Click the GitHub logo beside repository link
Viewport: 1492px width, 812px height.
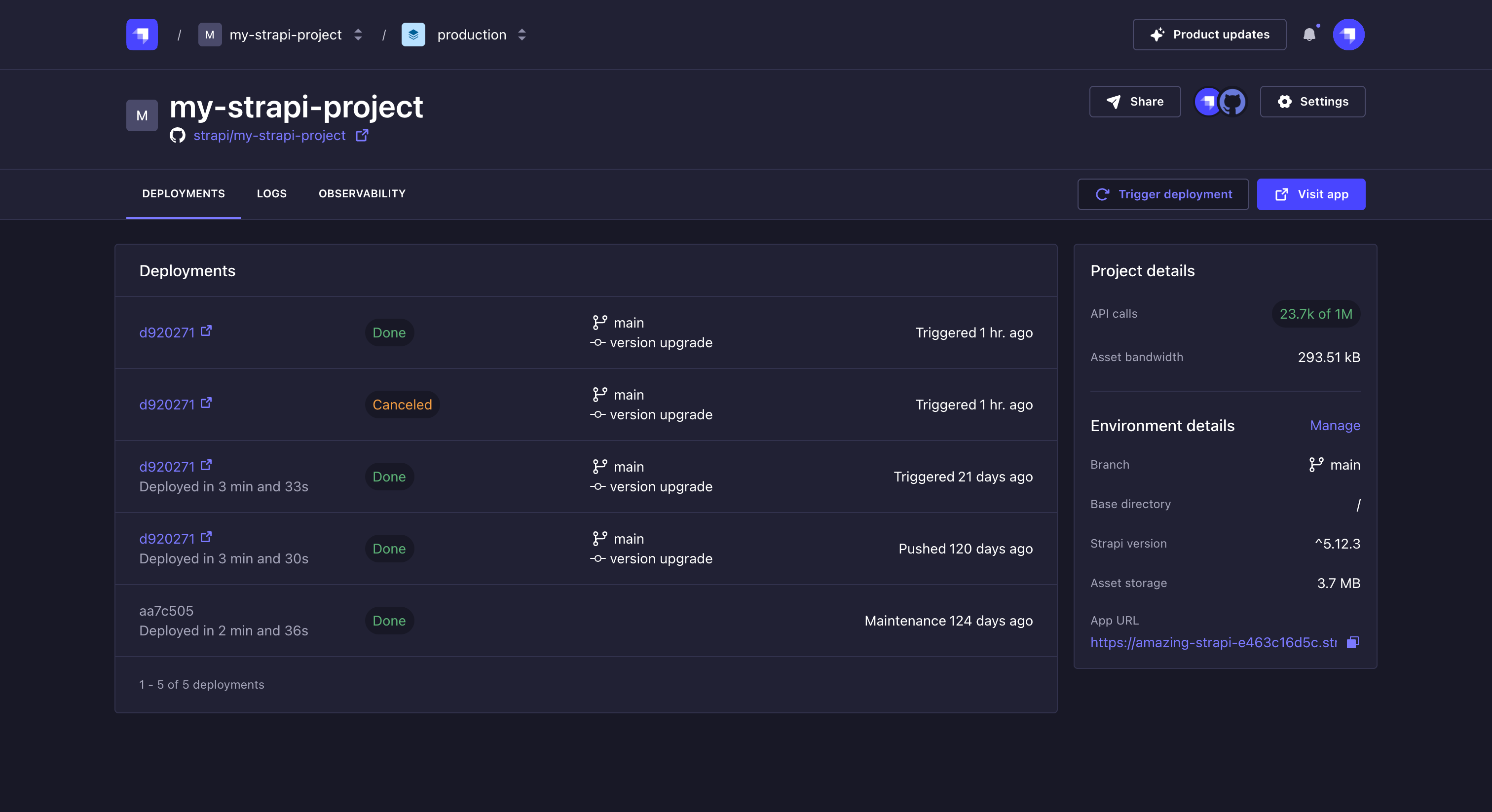pos(177,135)
